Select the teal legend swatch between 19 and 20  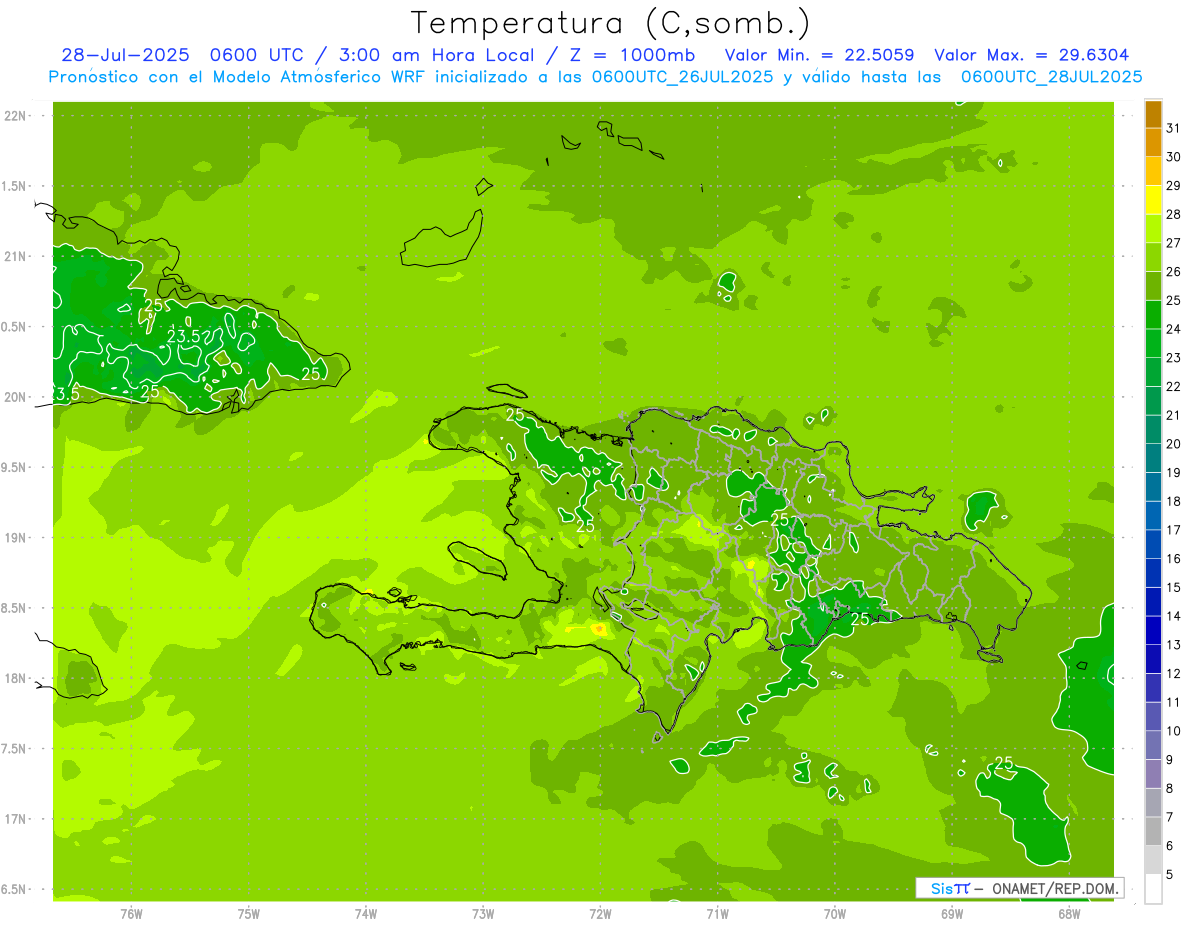click(1153, 459)
